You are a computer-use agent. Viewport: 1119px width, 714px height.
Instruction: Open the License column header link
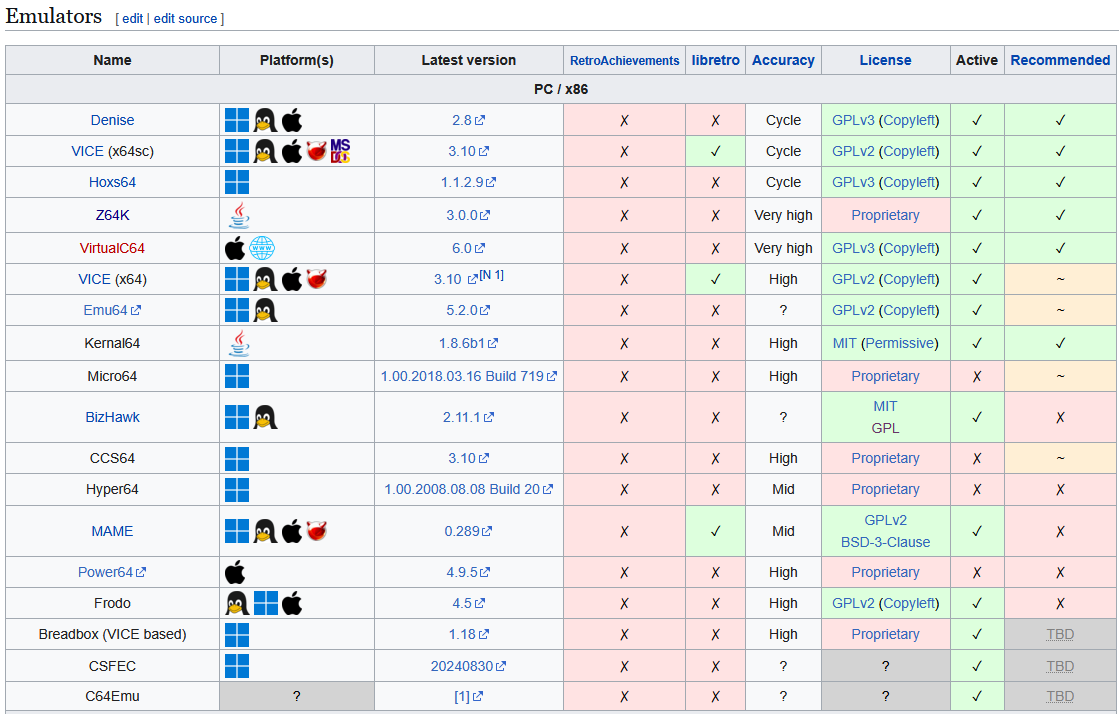tap(885, 60)
